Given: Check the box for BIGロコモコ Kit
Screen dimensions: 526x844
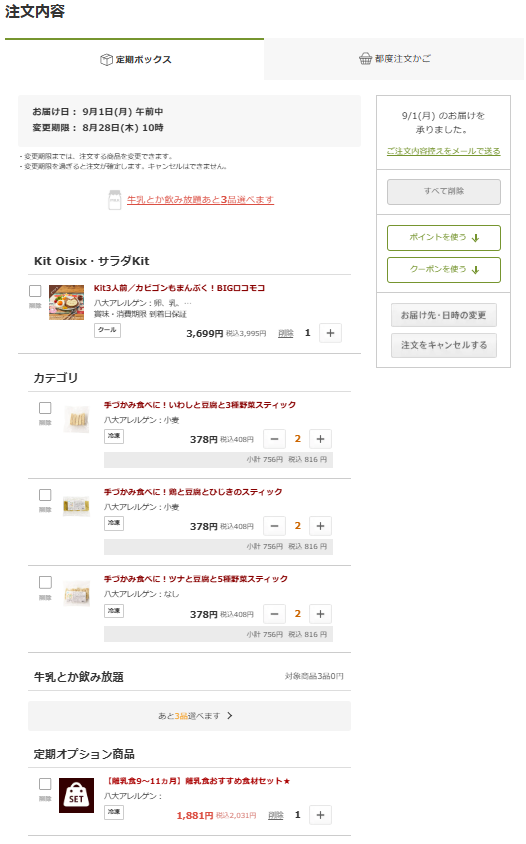Looking at the screenshot, I should coord(35,291).
